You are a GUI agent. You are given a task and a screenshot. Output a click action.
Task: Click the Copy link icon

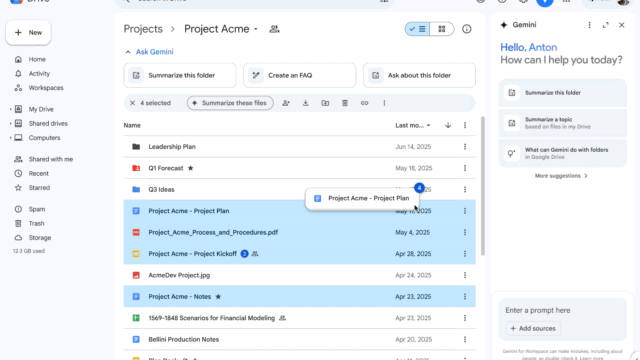click(364, 103)
